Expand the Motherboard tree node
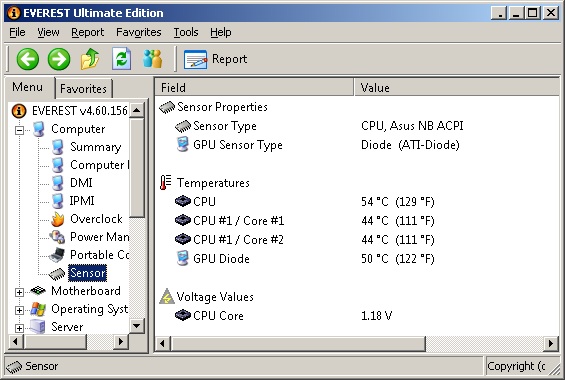 [x=19, y=292]
